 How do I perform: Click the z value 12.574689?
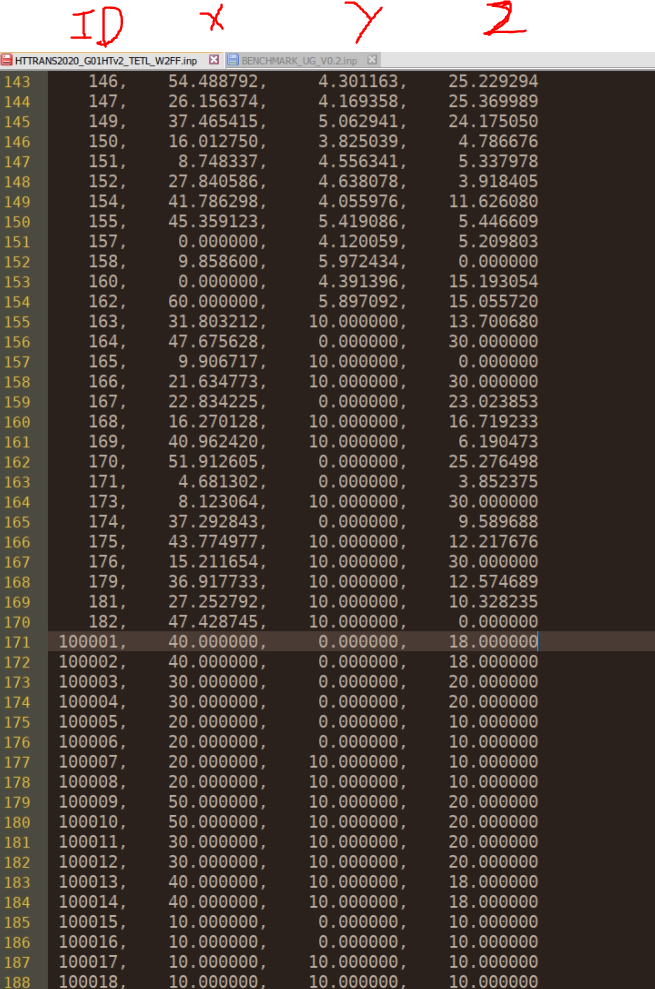(x=493, y=582)
